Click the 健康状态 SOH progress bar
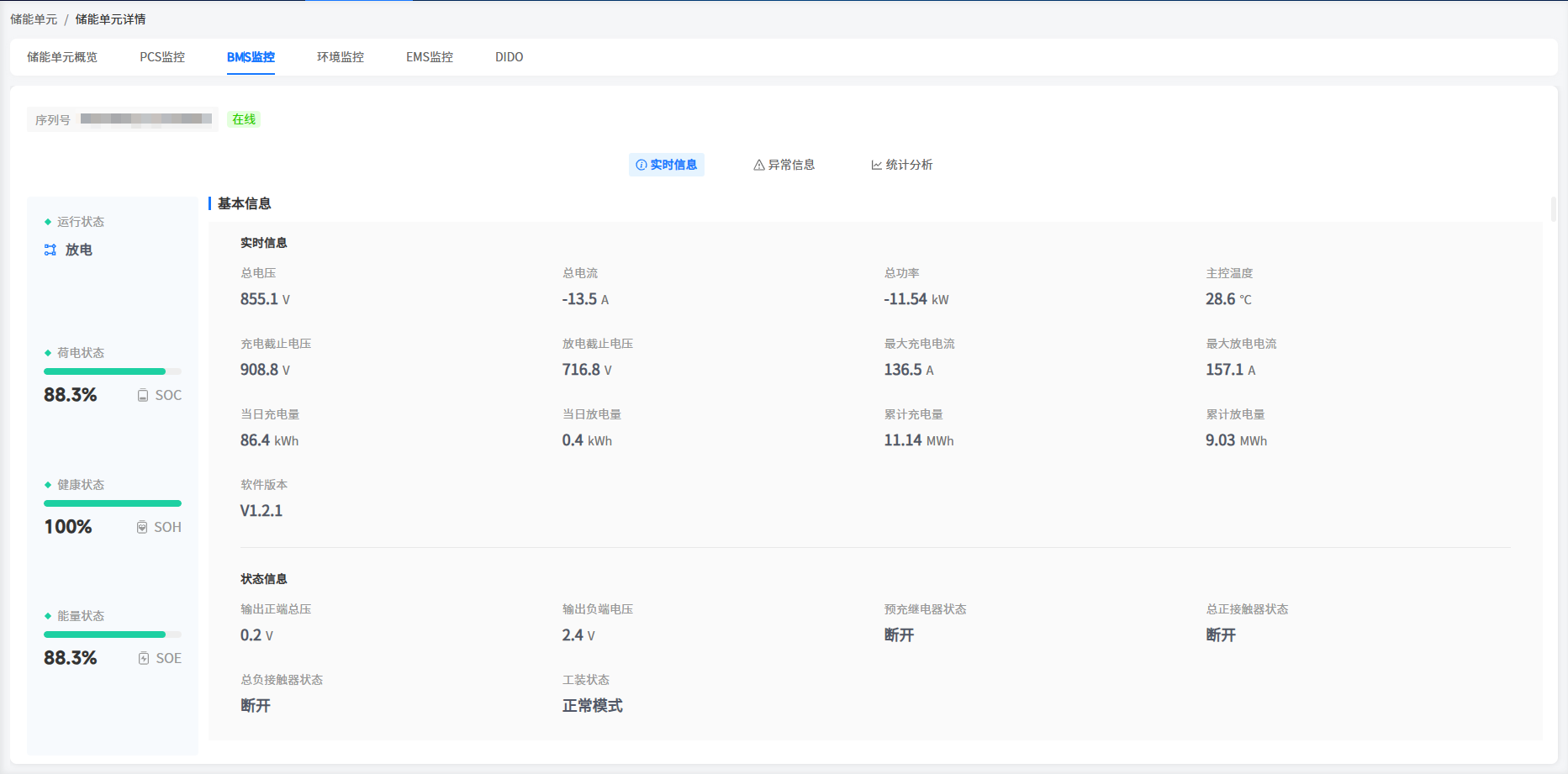Image resolution: width=1568 pixels, height=774 pixels. click(x=113, y=503)
